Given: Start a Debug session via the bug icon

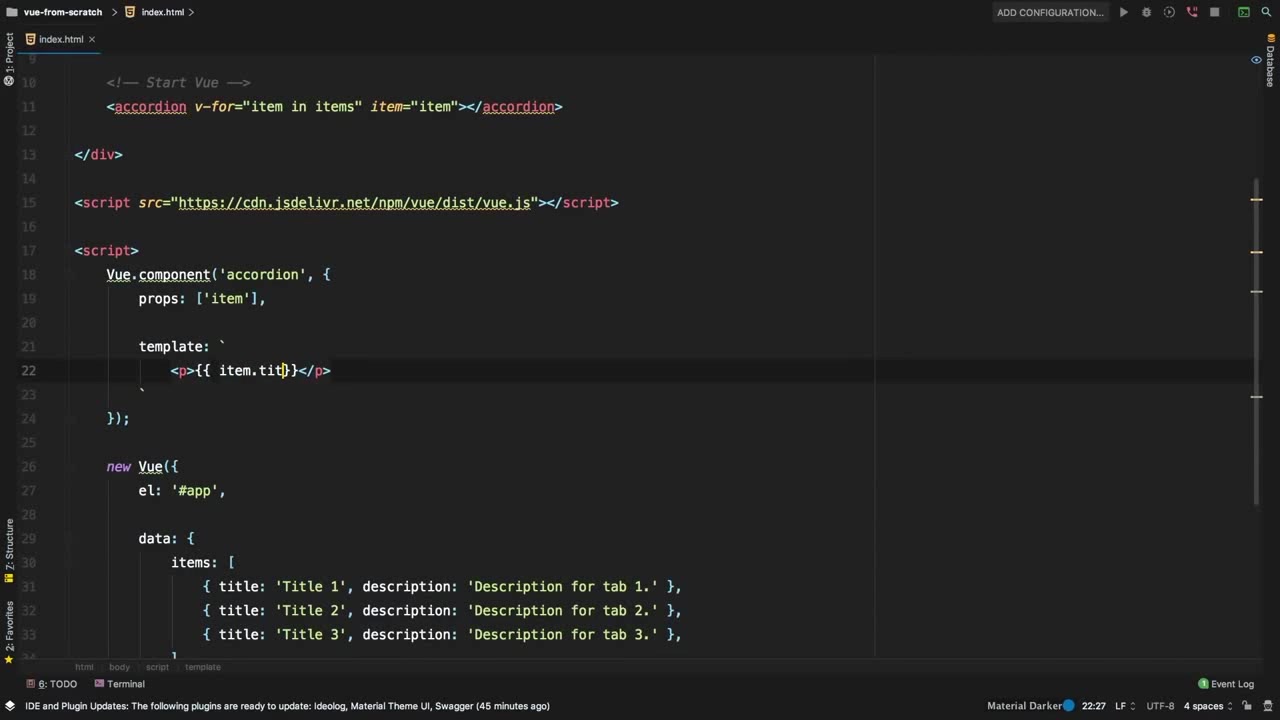Looking at the screenshot, I should pos(1146,12).
